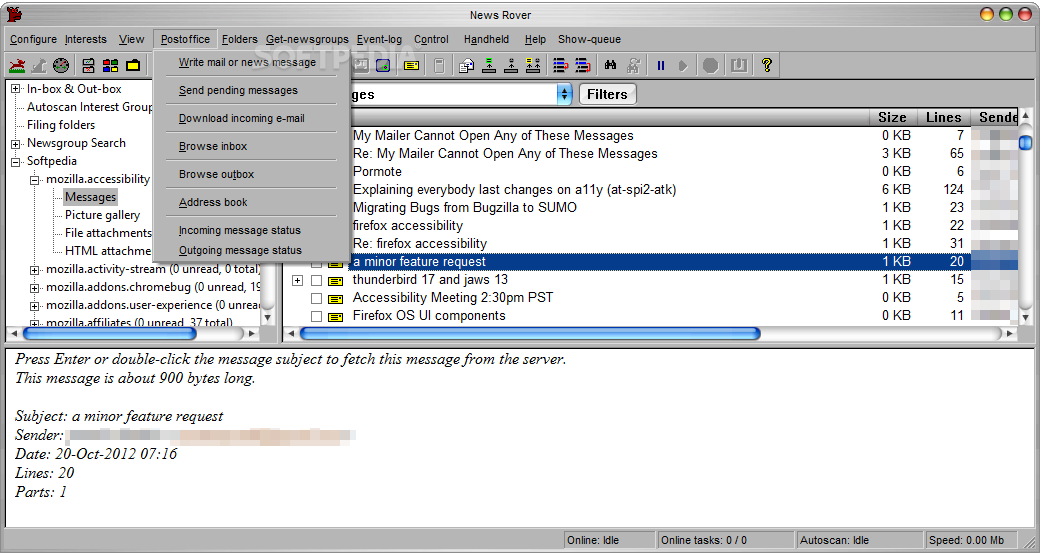Click the blue pause toolbar button

(x=661, y=65)
